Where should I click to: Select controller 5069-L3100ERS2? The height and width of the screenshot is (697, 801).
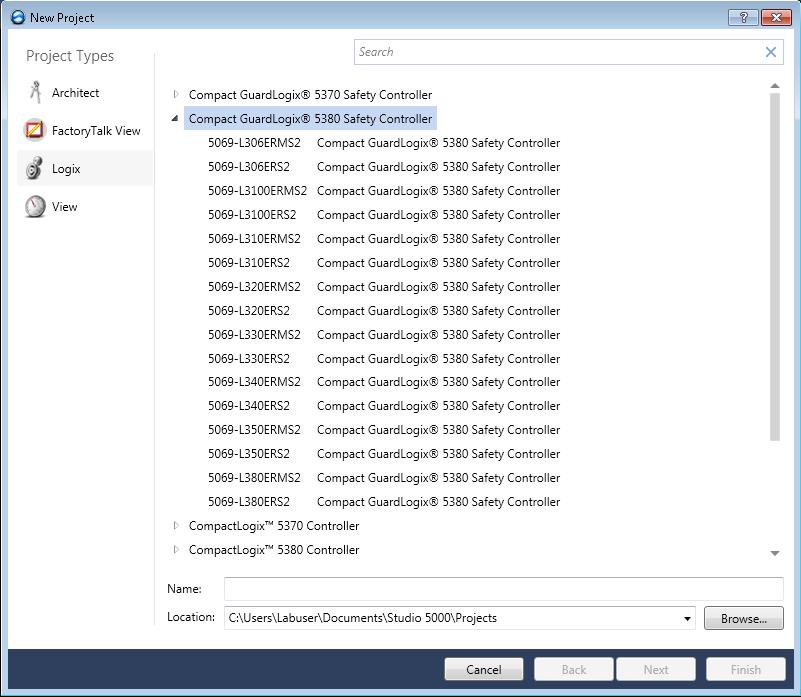tap(252, 215)
